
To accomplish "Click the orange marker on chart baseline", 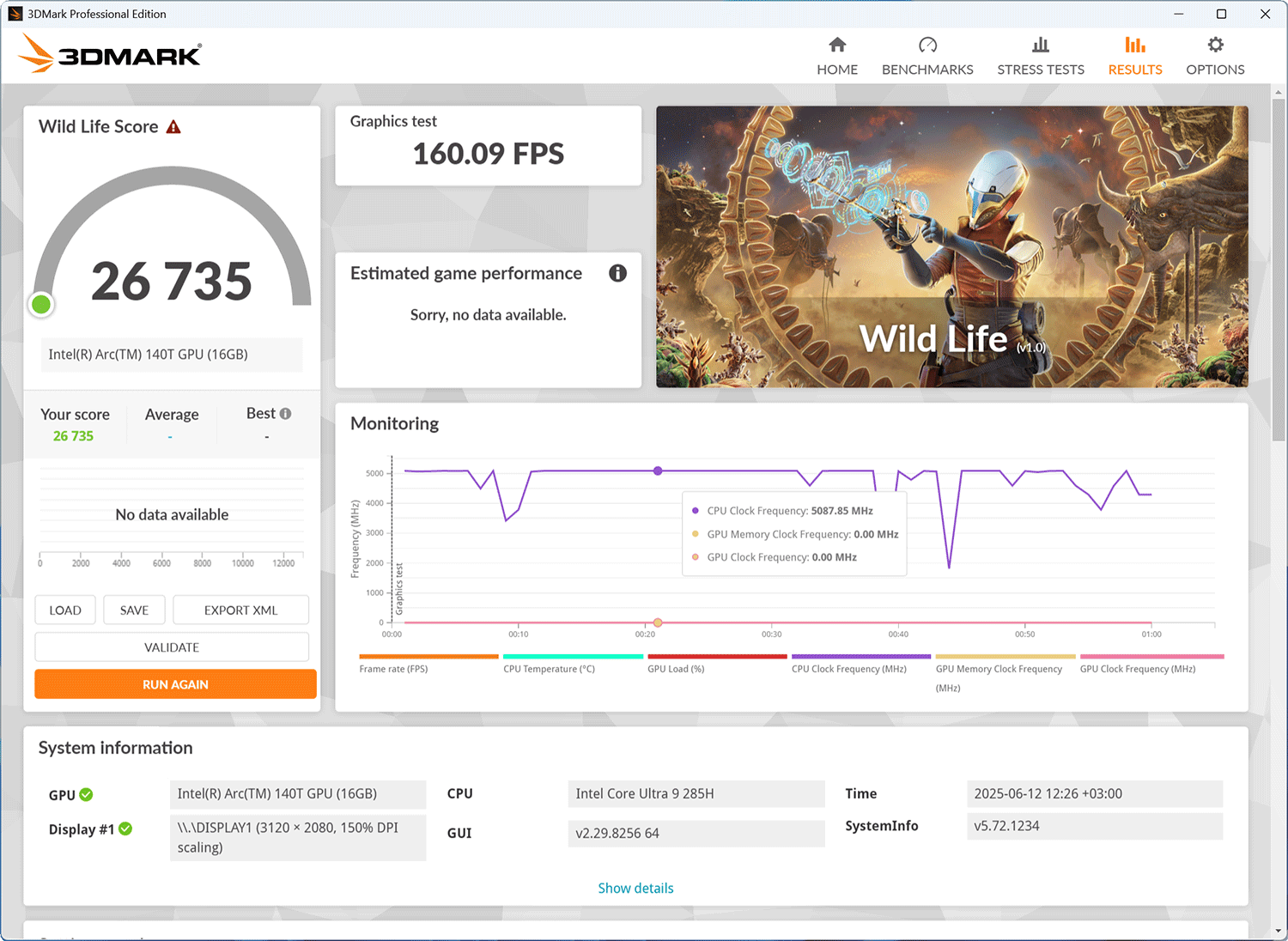I will 658,622.
